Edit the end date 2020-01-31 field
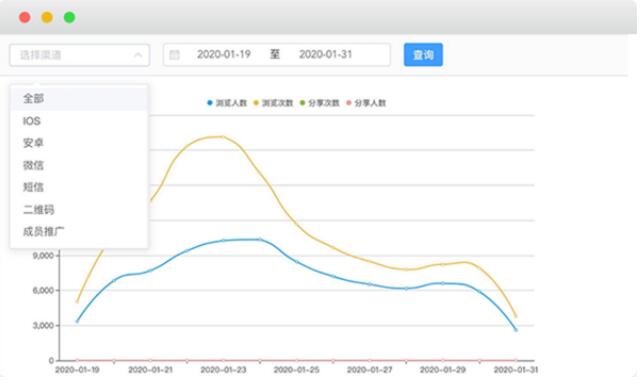643x384 pixels. 326,55
